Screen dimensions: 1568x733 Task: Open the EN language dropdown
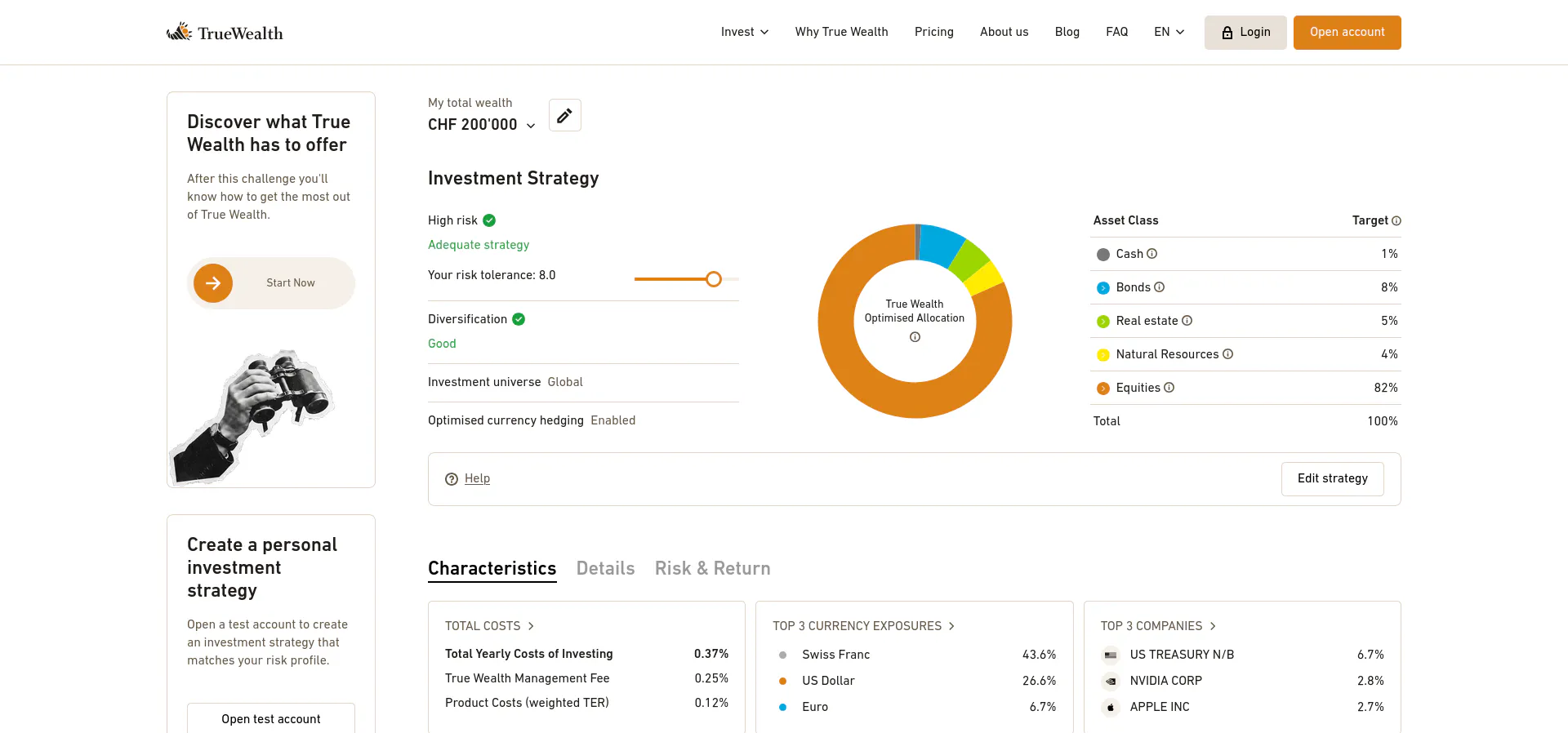[1169, 32]
